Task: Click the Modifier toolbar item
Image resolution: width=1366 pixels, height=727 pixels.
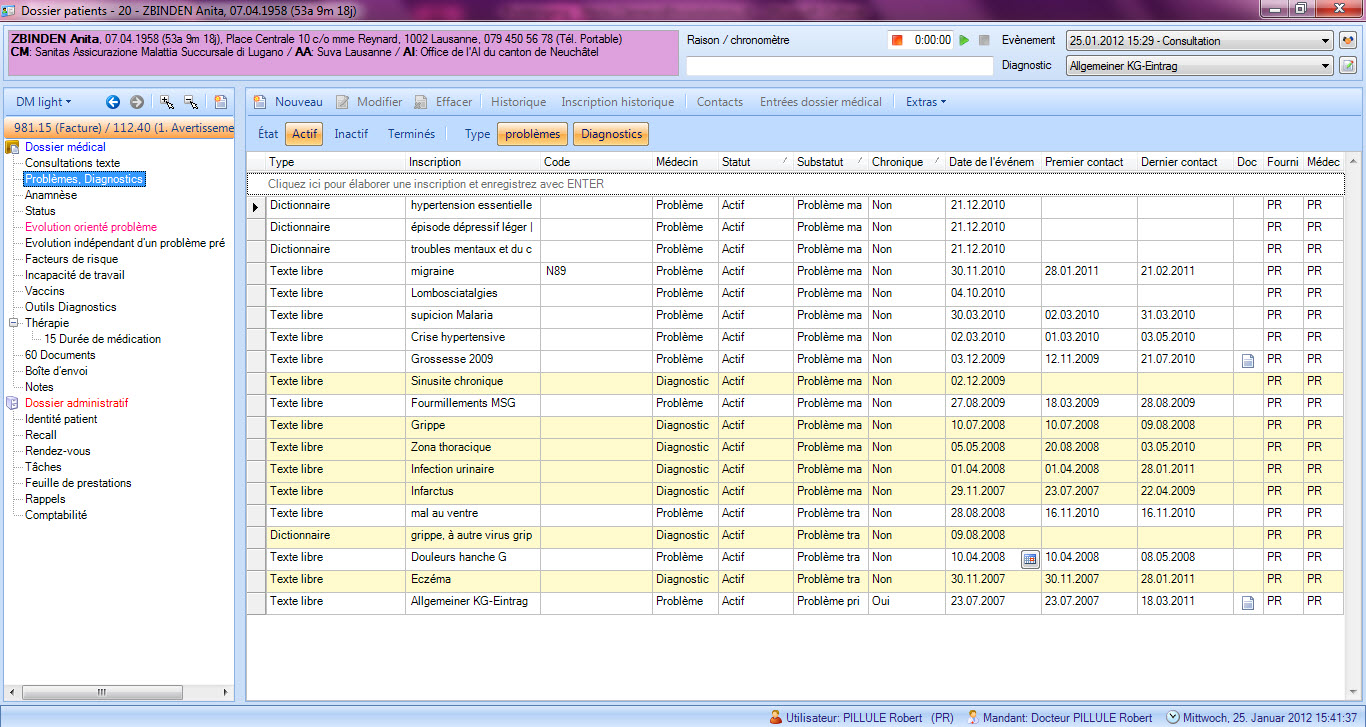Action: coord(368,102)
